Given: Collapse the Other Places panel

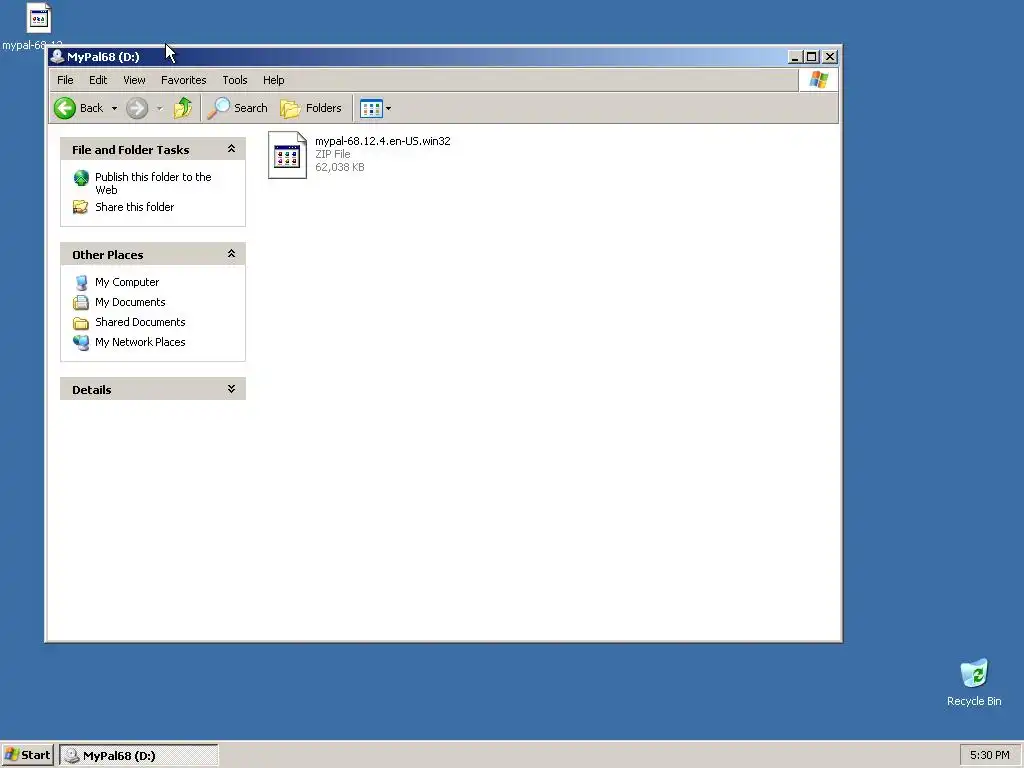Looking at the screenshot, I should tap(231, 253).
